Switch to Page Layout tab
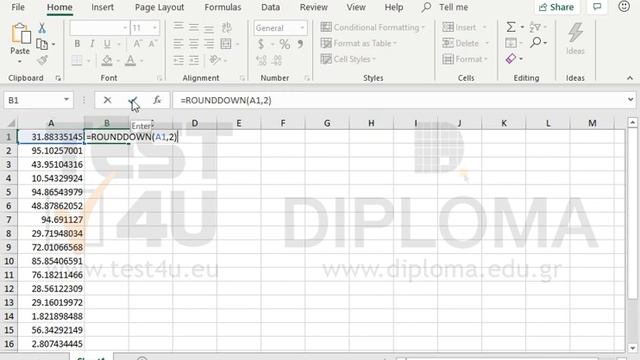 pyautogui.click(x=159, y=7)
